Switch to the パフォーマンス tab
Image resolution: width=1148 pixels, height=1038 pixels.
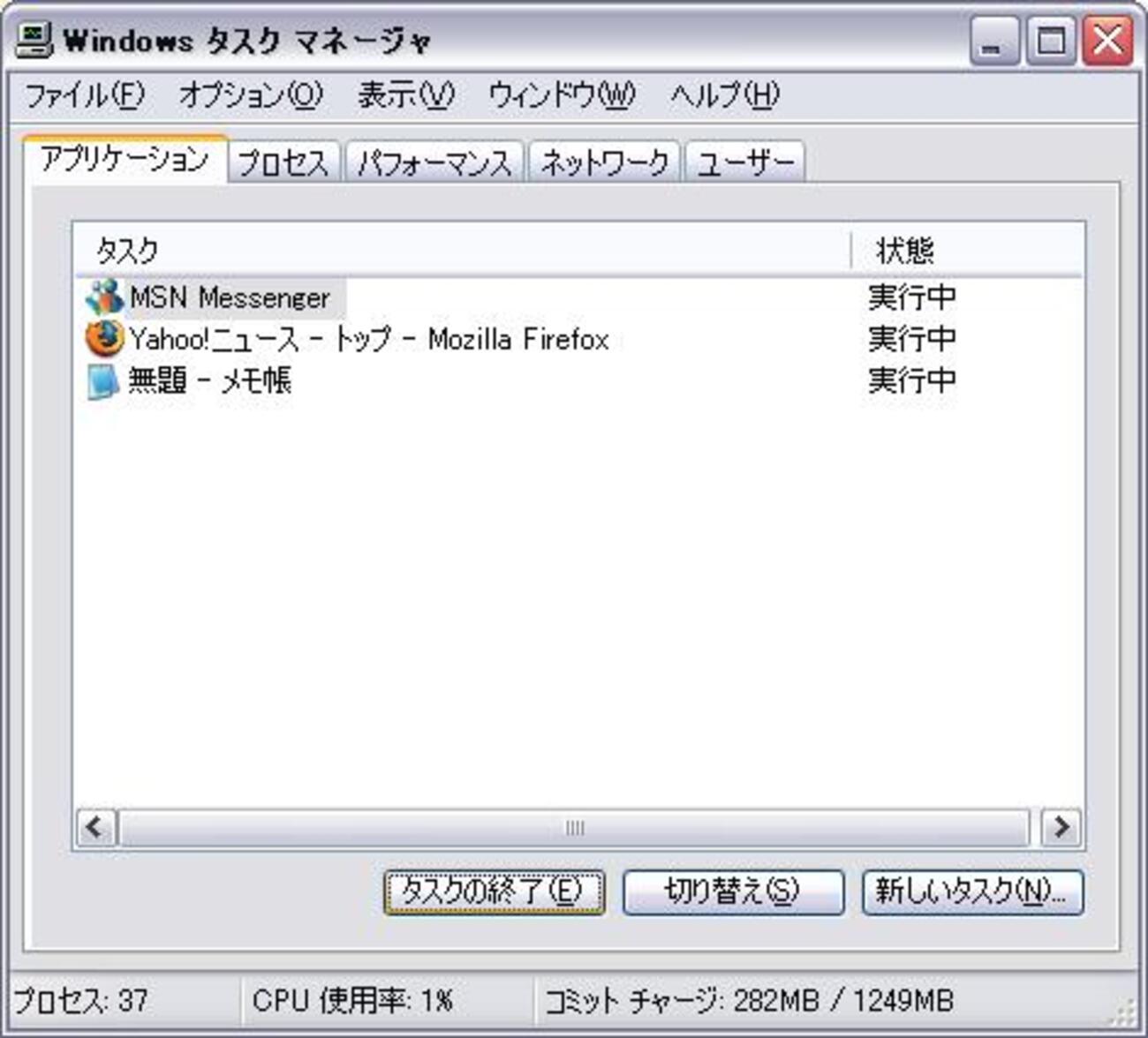pos(435,162)
